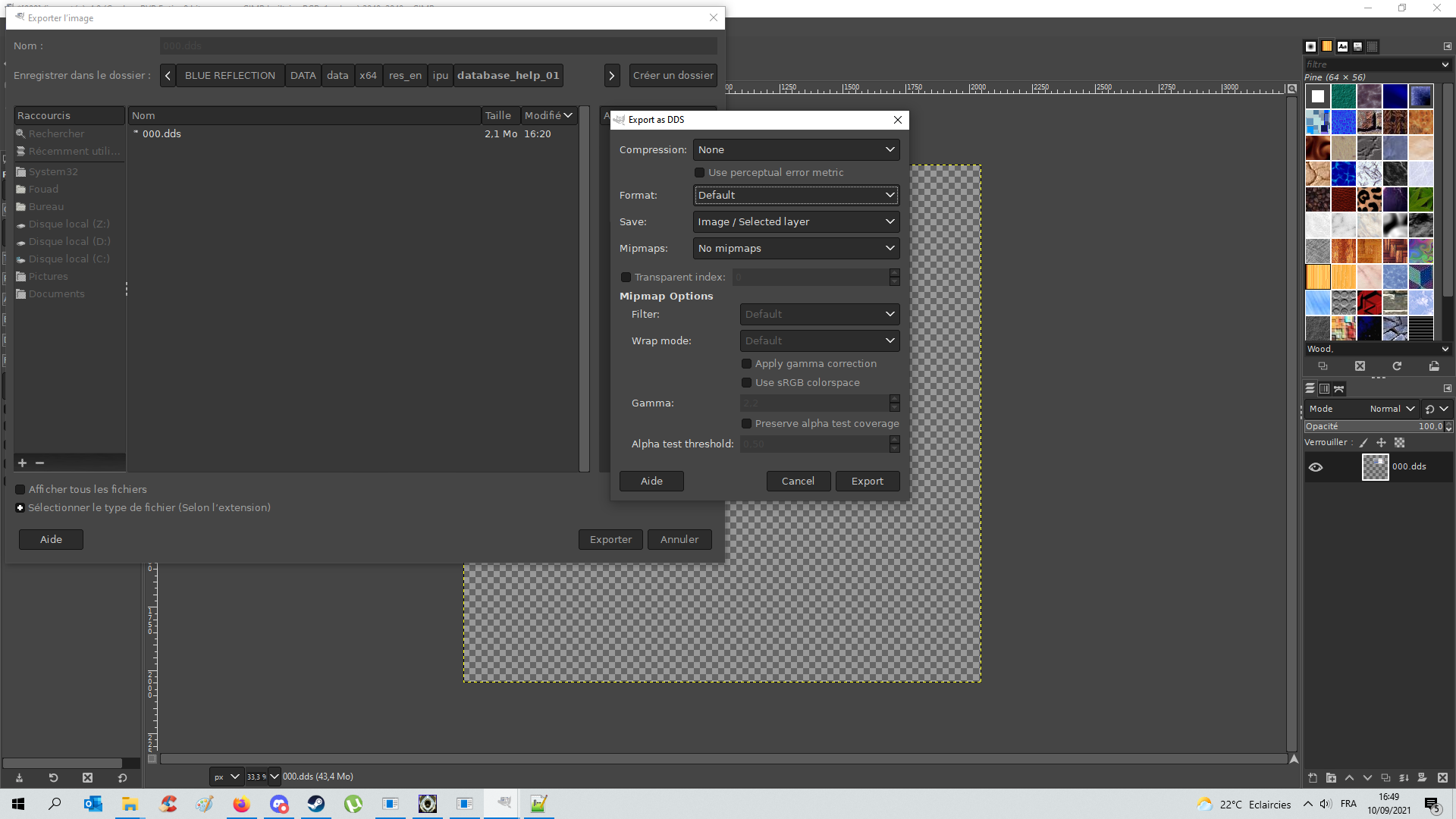Check Apply gamma correction

[747, 363]
